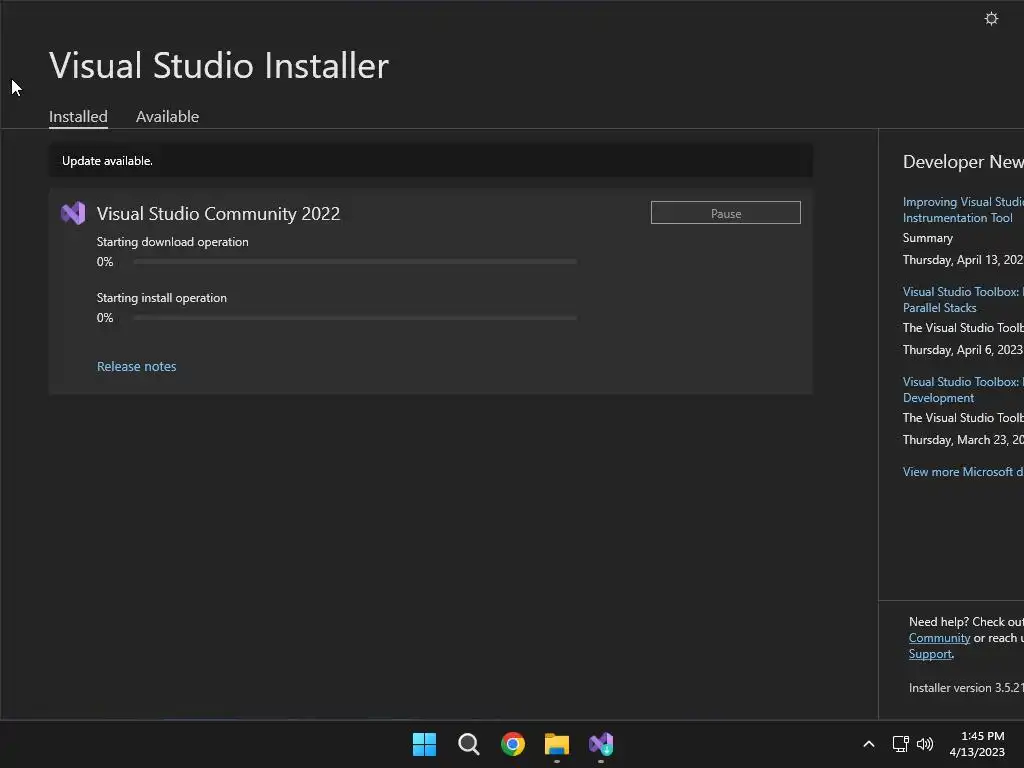This screenshot has width=1024, height=768.
Task: Open the volume tray icon
Action: [925, 744]
